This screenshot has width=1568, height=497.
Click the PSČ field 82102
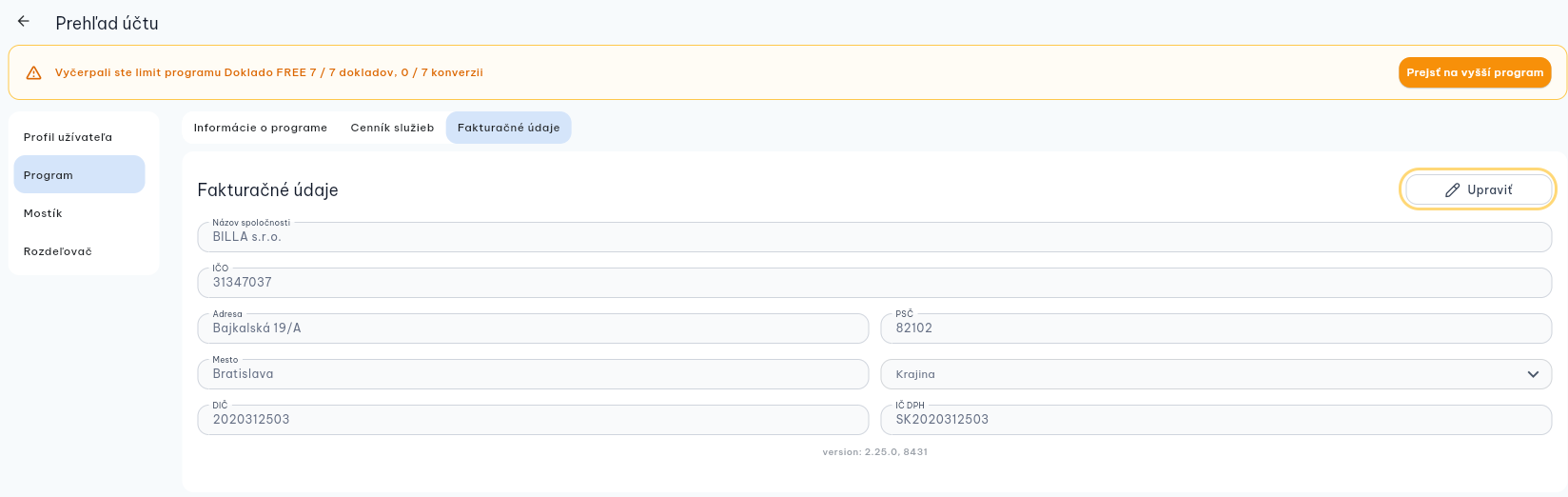pos(1216,328)
